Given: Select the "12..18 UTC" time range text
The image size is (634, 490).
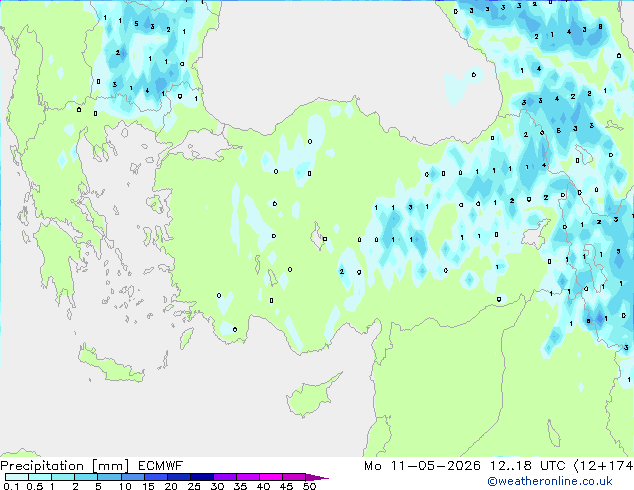Looking at the screenshot, I should click(x=527, y=466).
